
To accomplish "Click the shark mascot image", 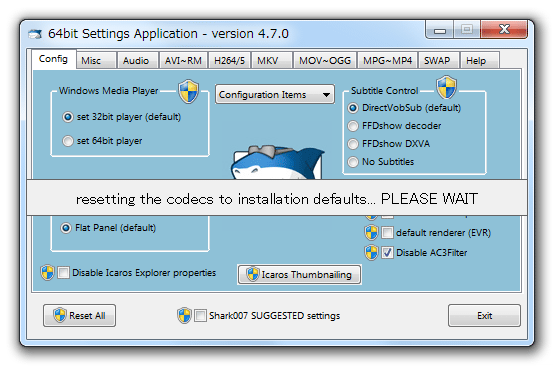I will [x=277, y=162].
